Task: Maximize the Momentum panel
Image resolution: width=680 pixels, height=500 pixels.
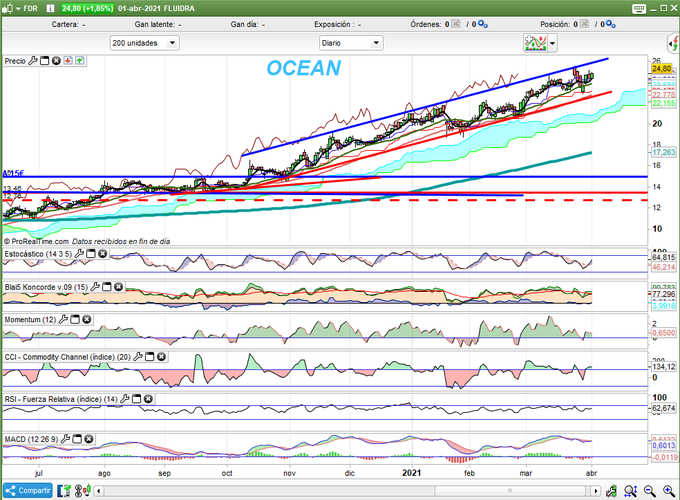Action: click(x=75, y=320)
